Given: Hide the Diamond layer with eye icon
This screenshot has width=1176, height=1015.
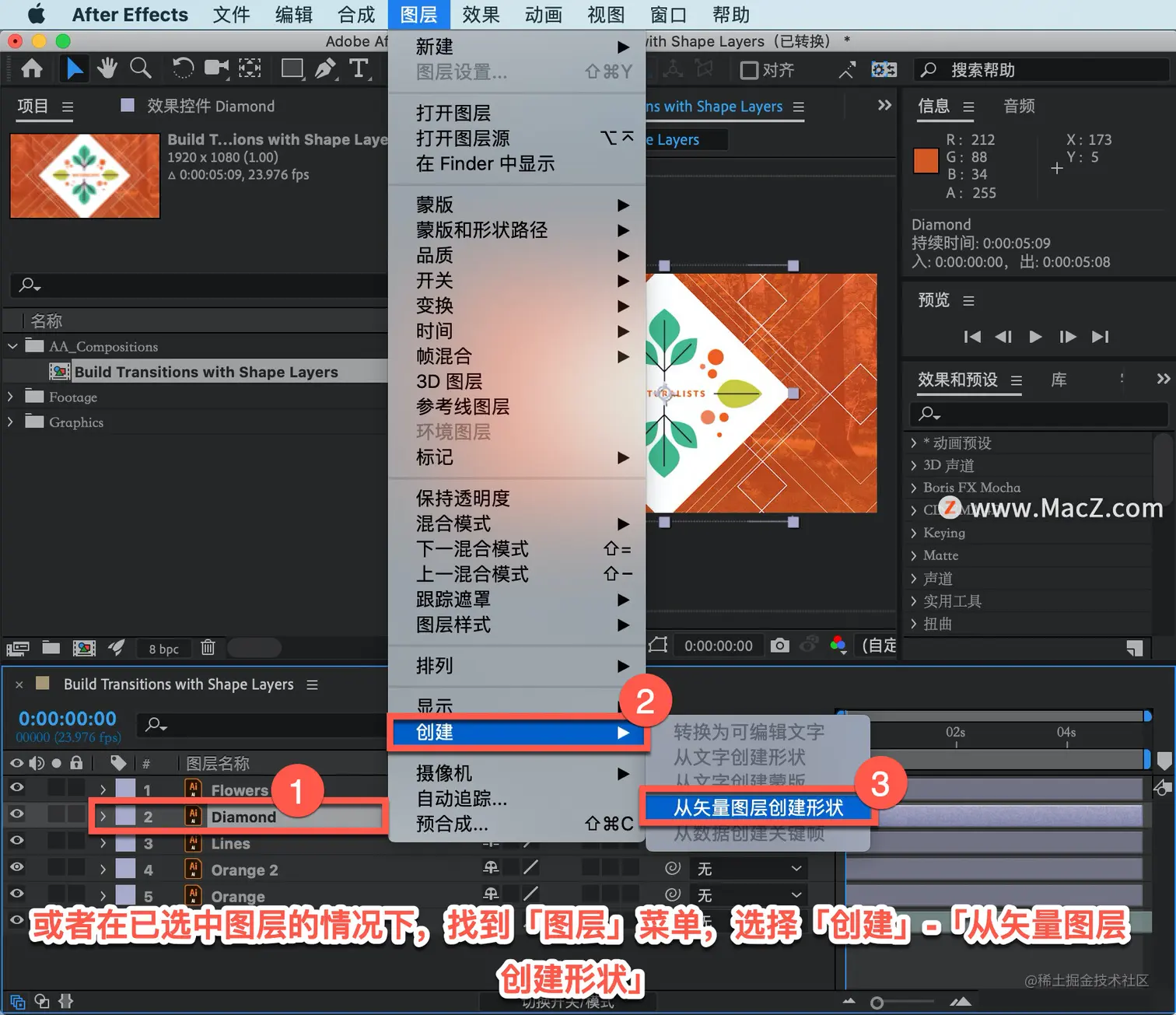Looking at the screenshot, I should (16, 814).
